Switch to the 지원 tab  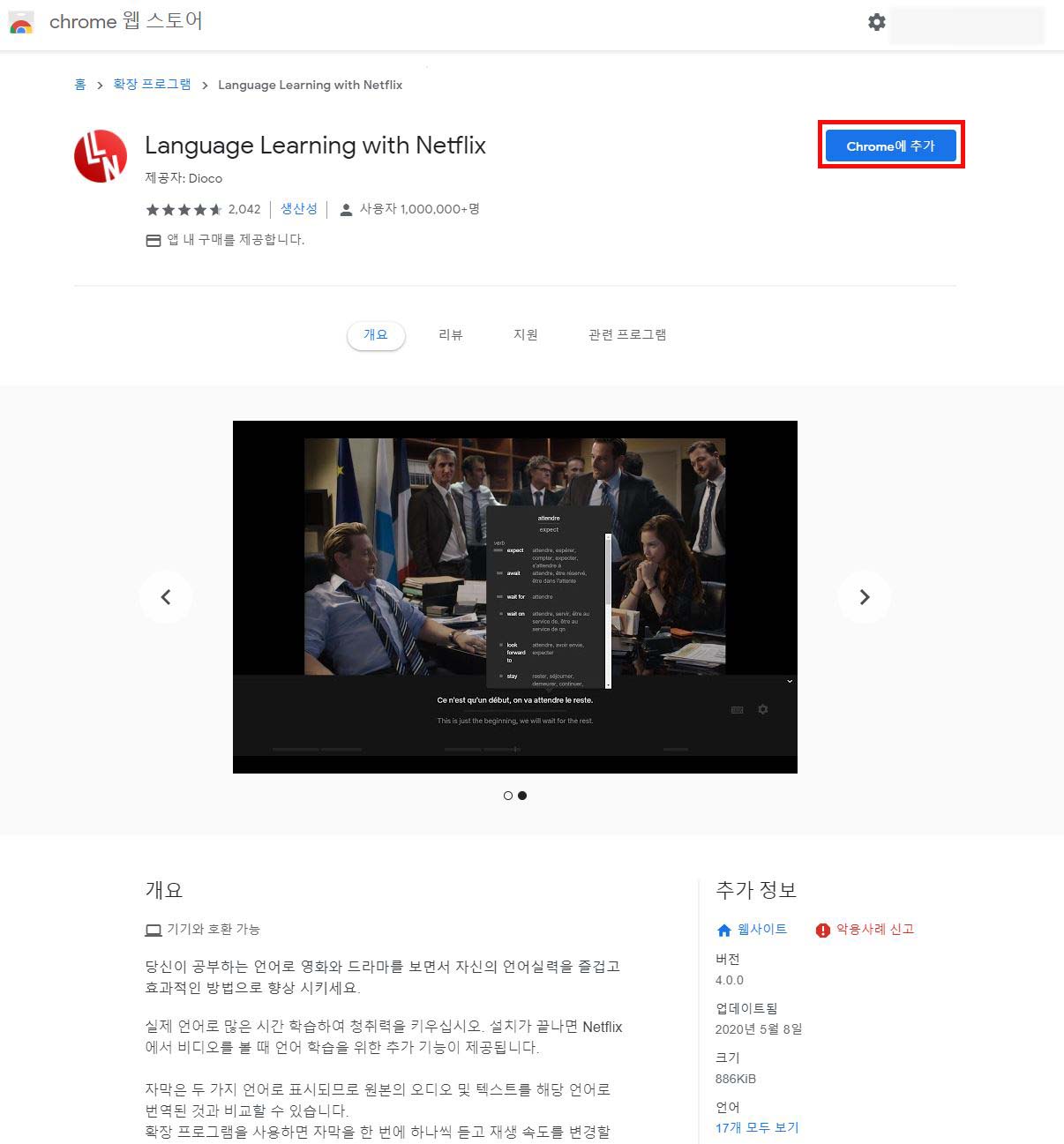click(x=526, y=335)
